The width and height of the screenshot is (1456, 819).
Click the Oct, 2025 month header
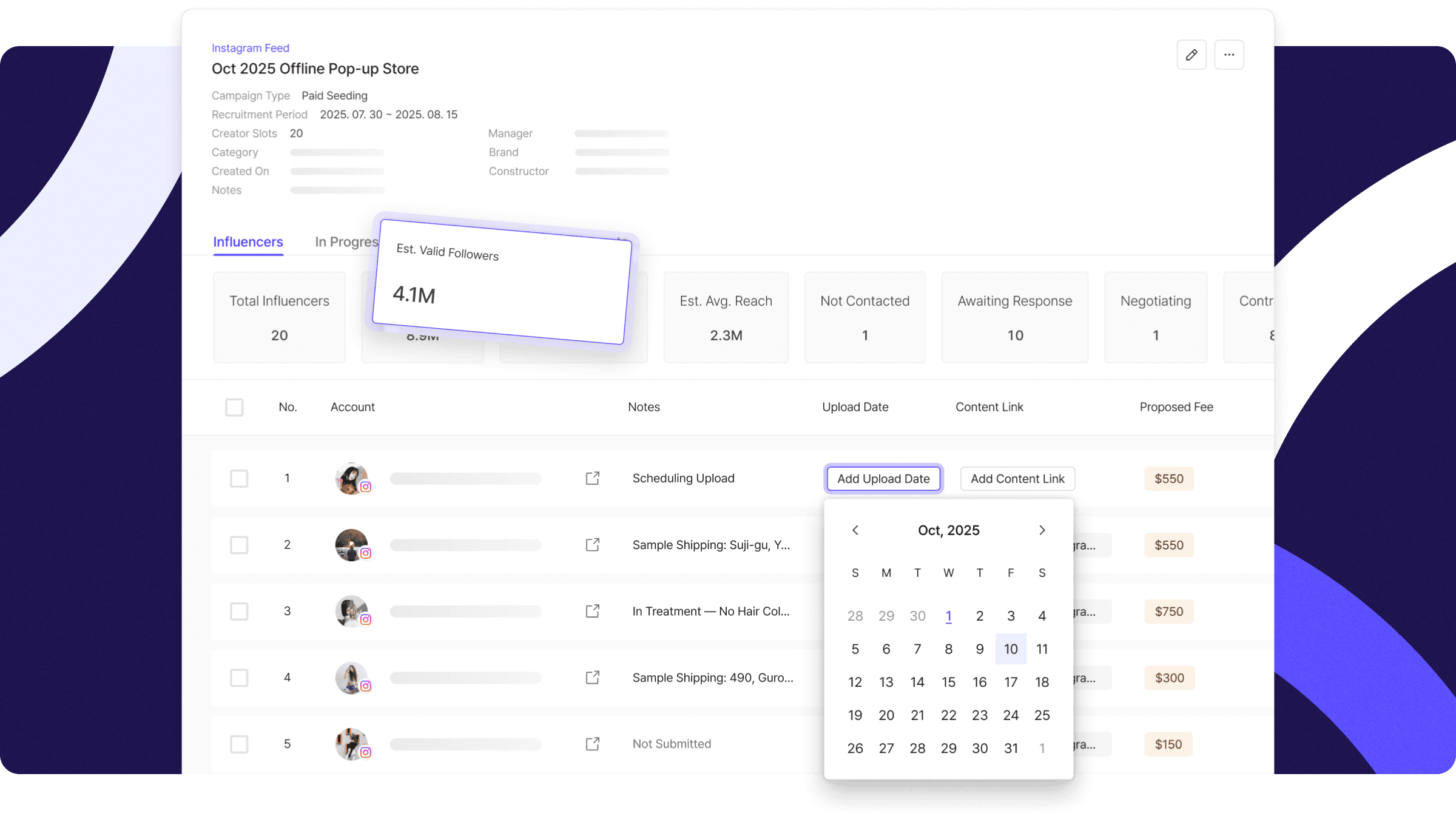point(948,530)
